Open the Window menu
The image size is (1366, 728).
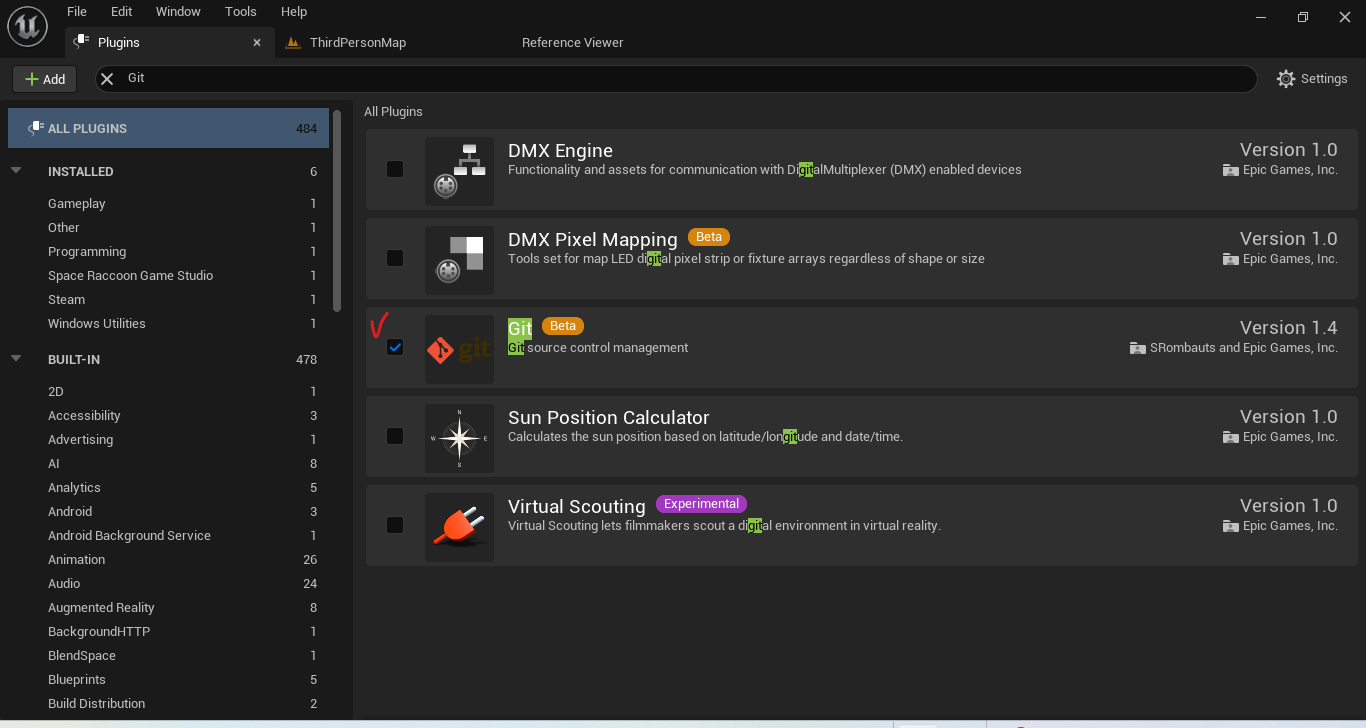pos(178,12)
